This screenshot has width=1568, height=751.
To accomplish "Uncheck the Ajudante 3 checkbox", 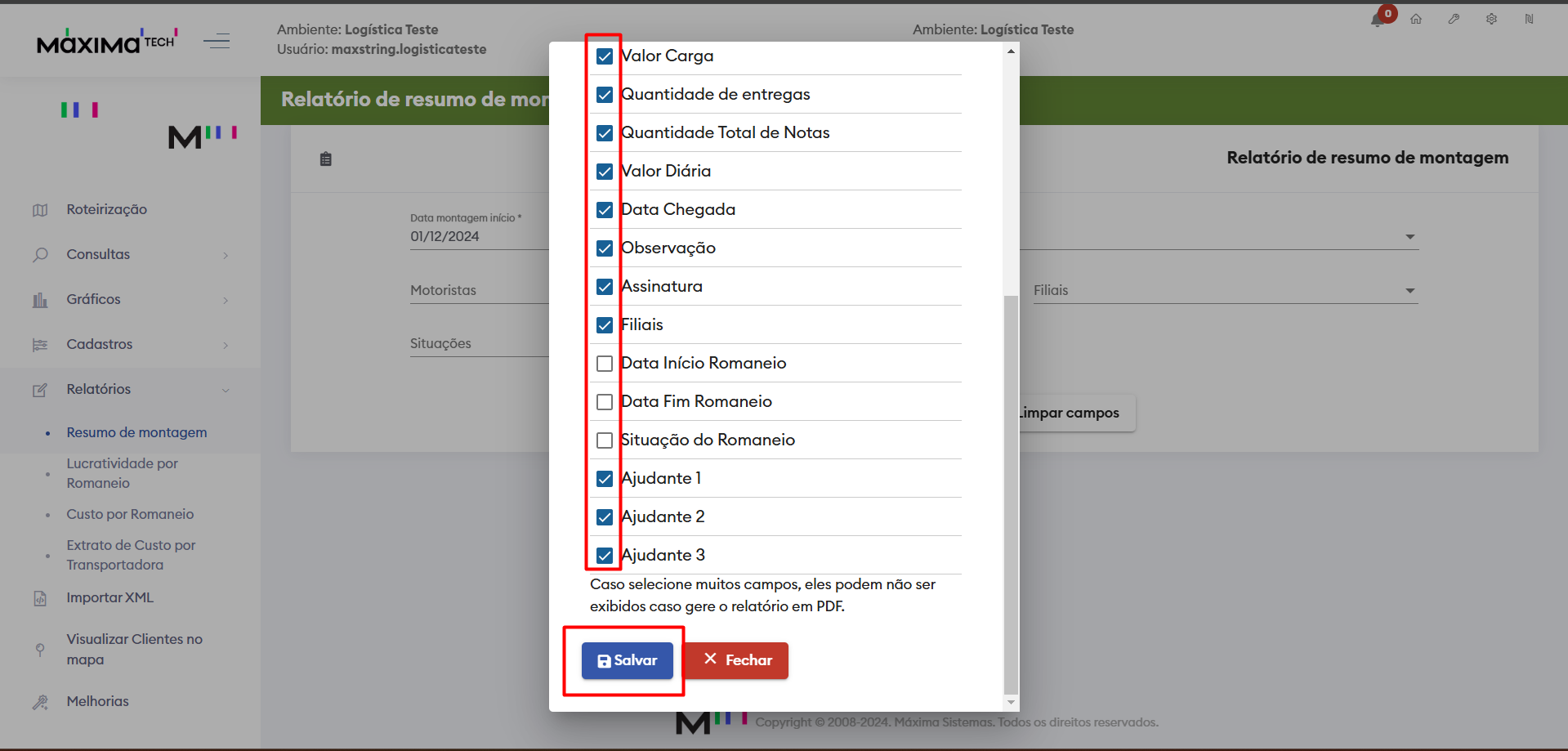I will [x=605, y=556].
